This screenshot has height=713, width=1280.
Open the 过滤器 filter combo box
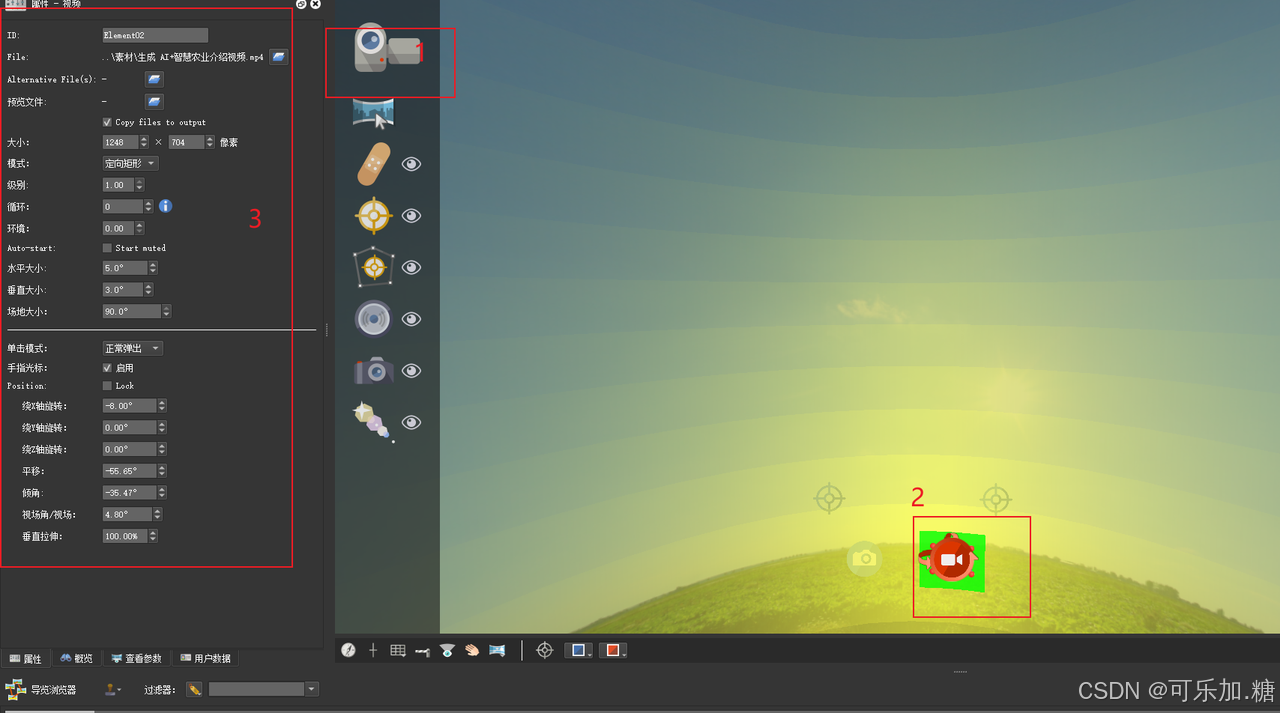pyautogui.click(x=263, y=689)
